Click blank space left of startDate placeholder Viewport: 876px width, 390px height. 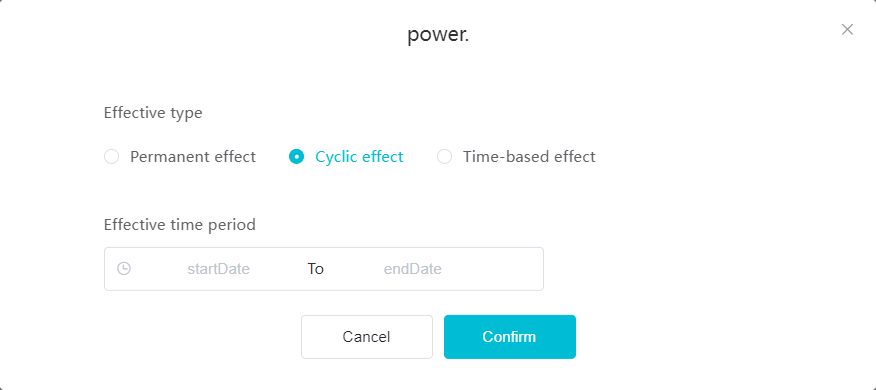tap(159, 269)
